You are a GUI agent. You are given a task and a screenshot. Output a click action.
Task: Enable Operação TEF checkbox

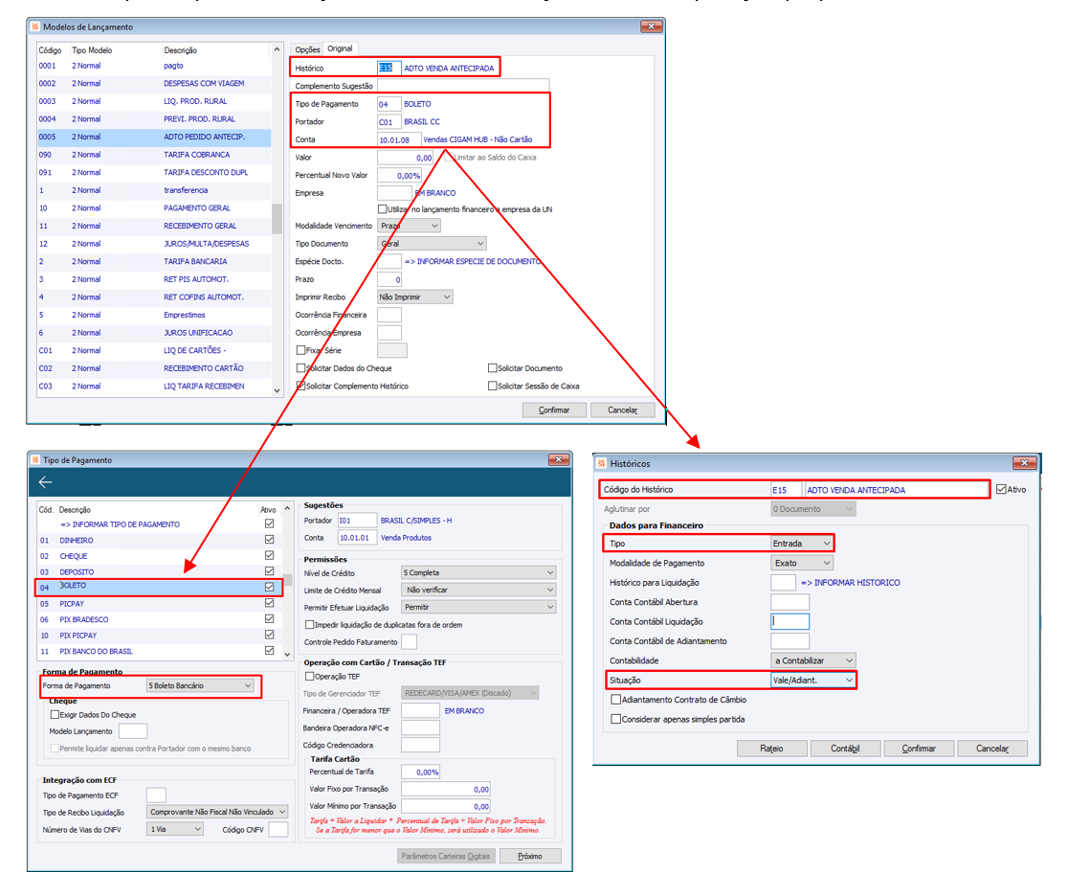(309, 676)
